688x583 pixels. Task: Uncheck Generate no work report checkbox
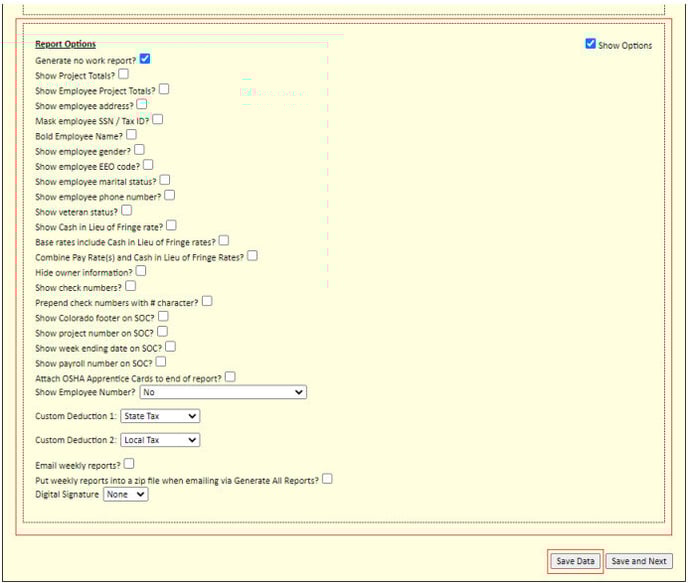(145, 59)
